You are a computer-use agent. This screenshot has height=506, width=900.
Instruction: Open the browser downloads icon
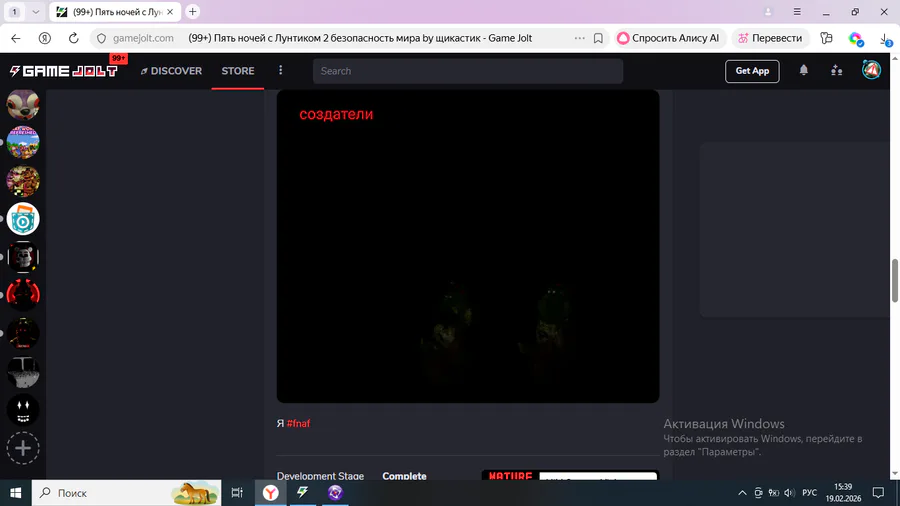(886, 38)
